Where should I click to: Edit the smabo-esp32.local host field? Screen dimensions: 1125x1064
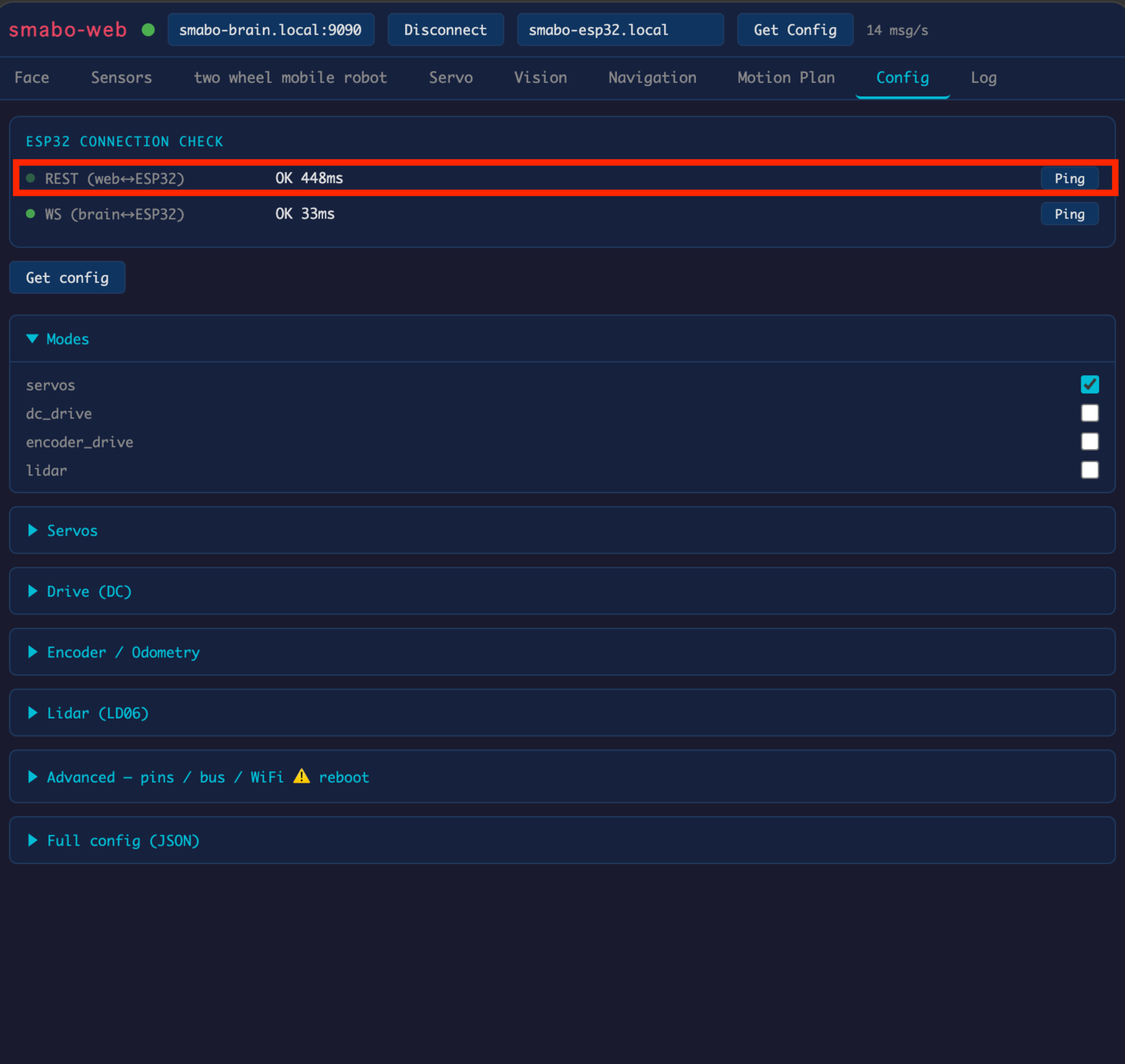pos(620,30)
